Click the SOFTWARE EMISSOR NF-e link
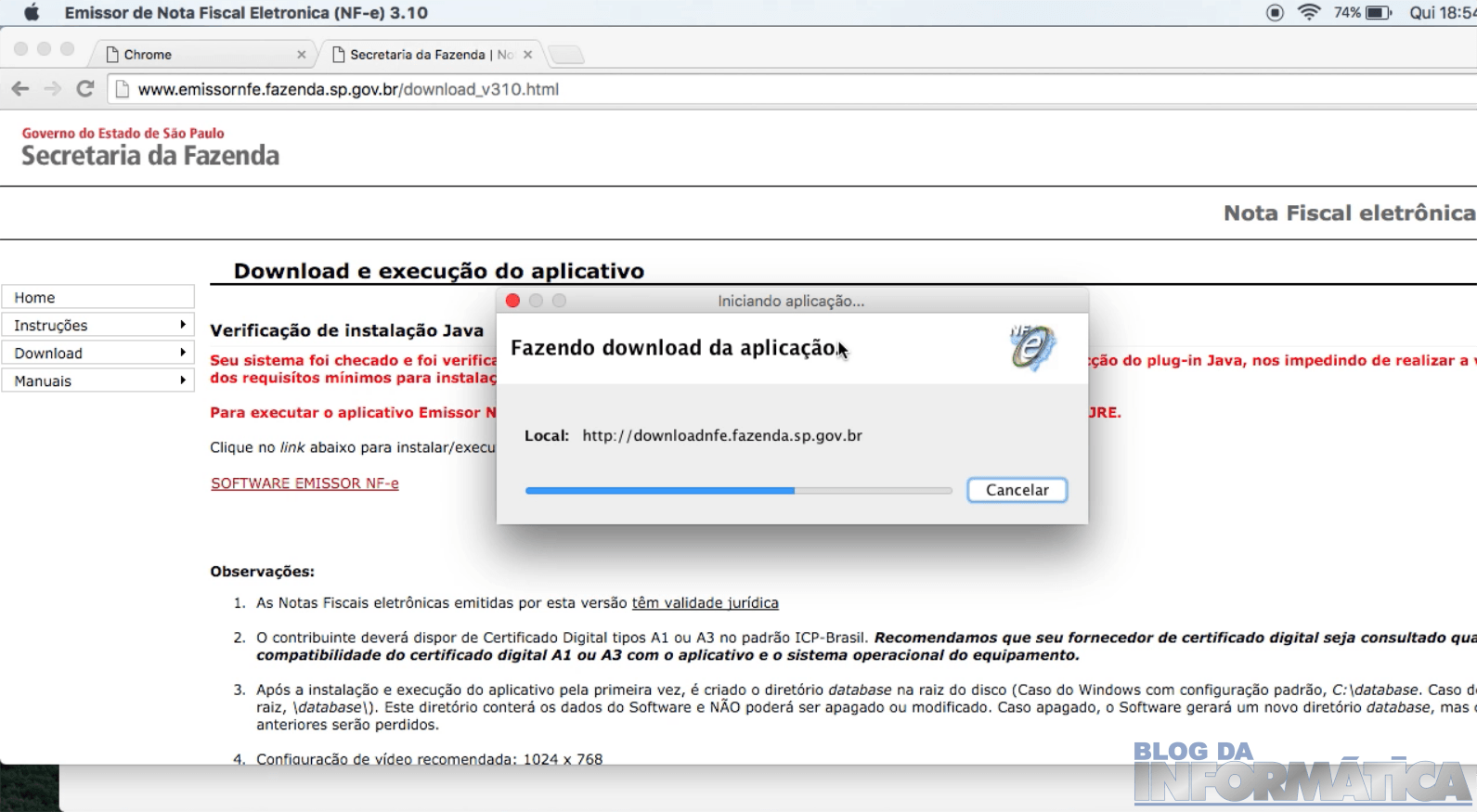This screenshot has width=1477, height=812. coord(304,483)
